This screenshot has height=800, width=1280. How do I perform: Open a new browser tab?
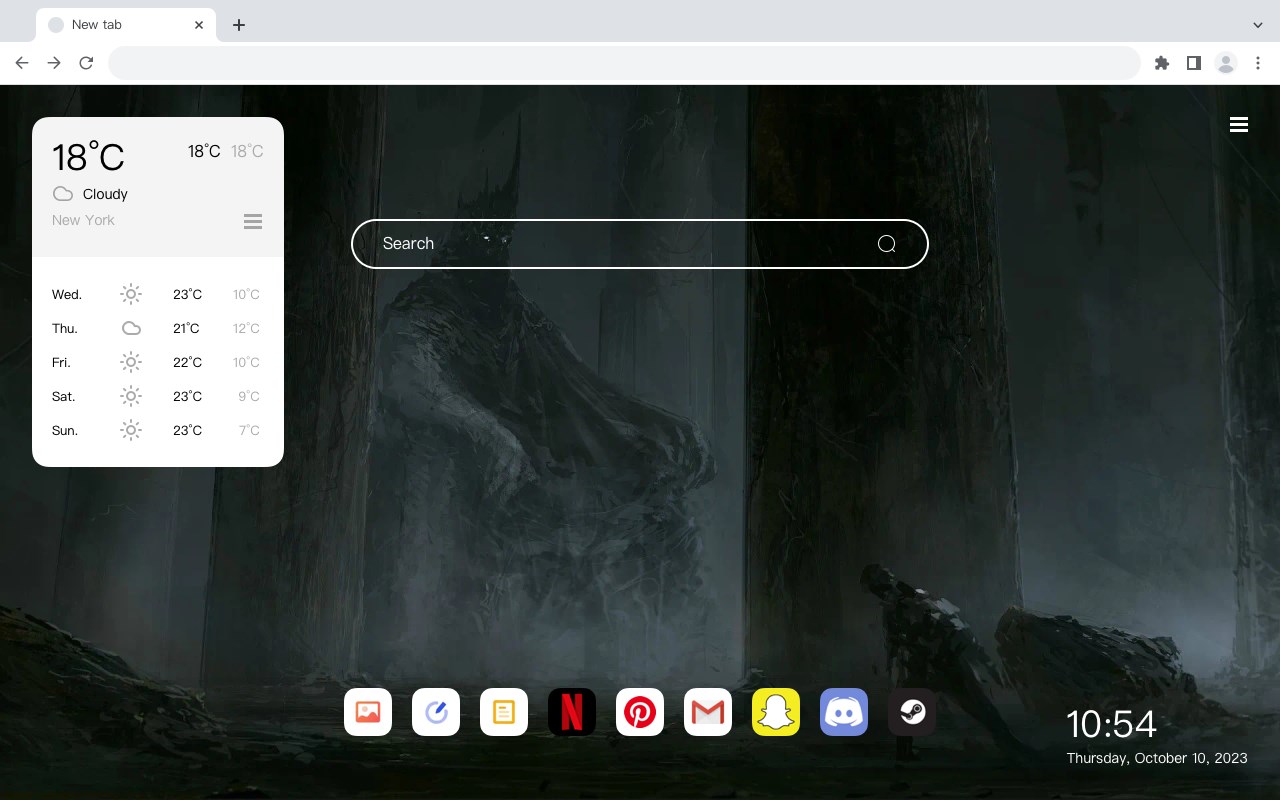point(239,25)
